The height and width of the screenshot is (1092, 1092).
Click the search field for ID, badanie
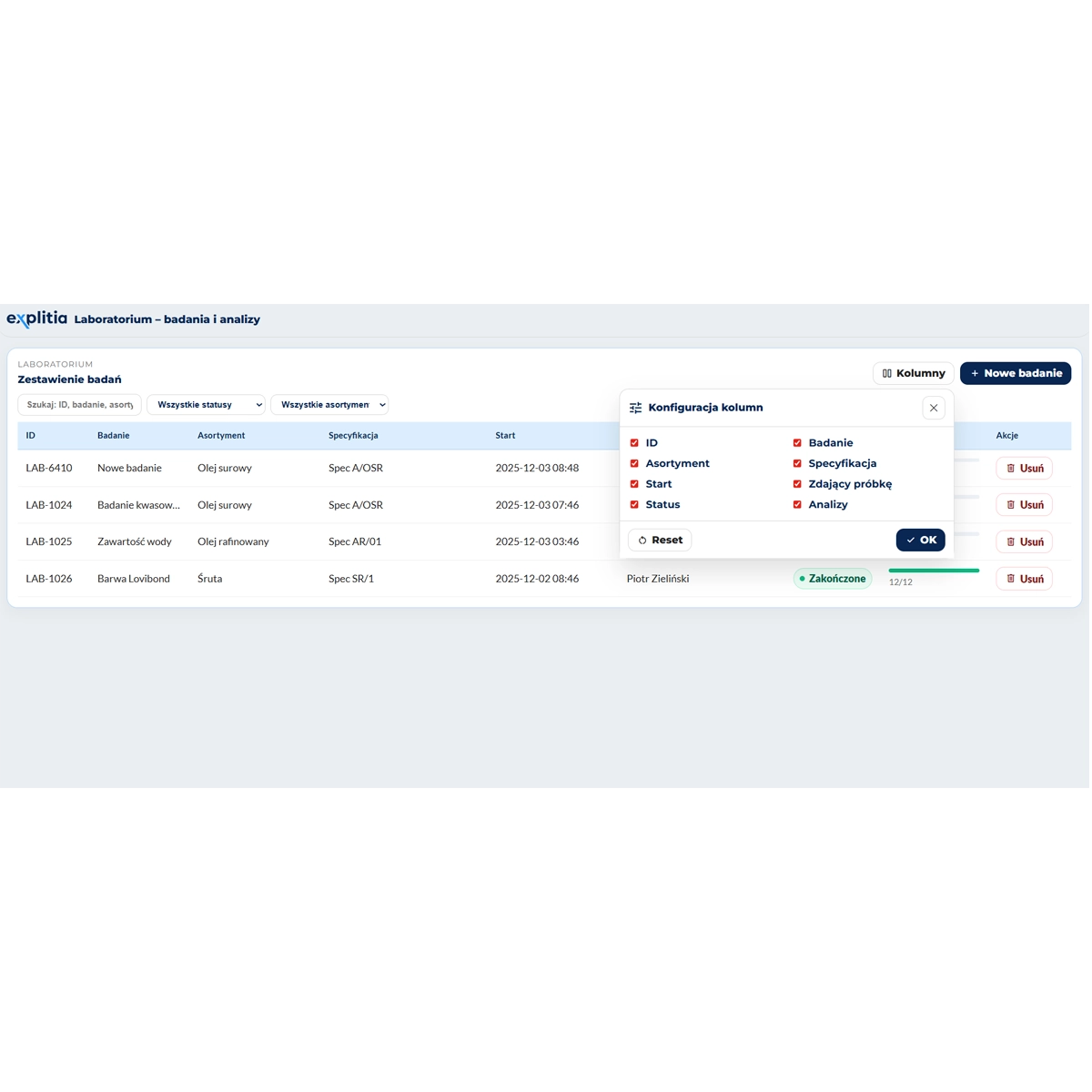point(80,405)
